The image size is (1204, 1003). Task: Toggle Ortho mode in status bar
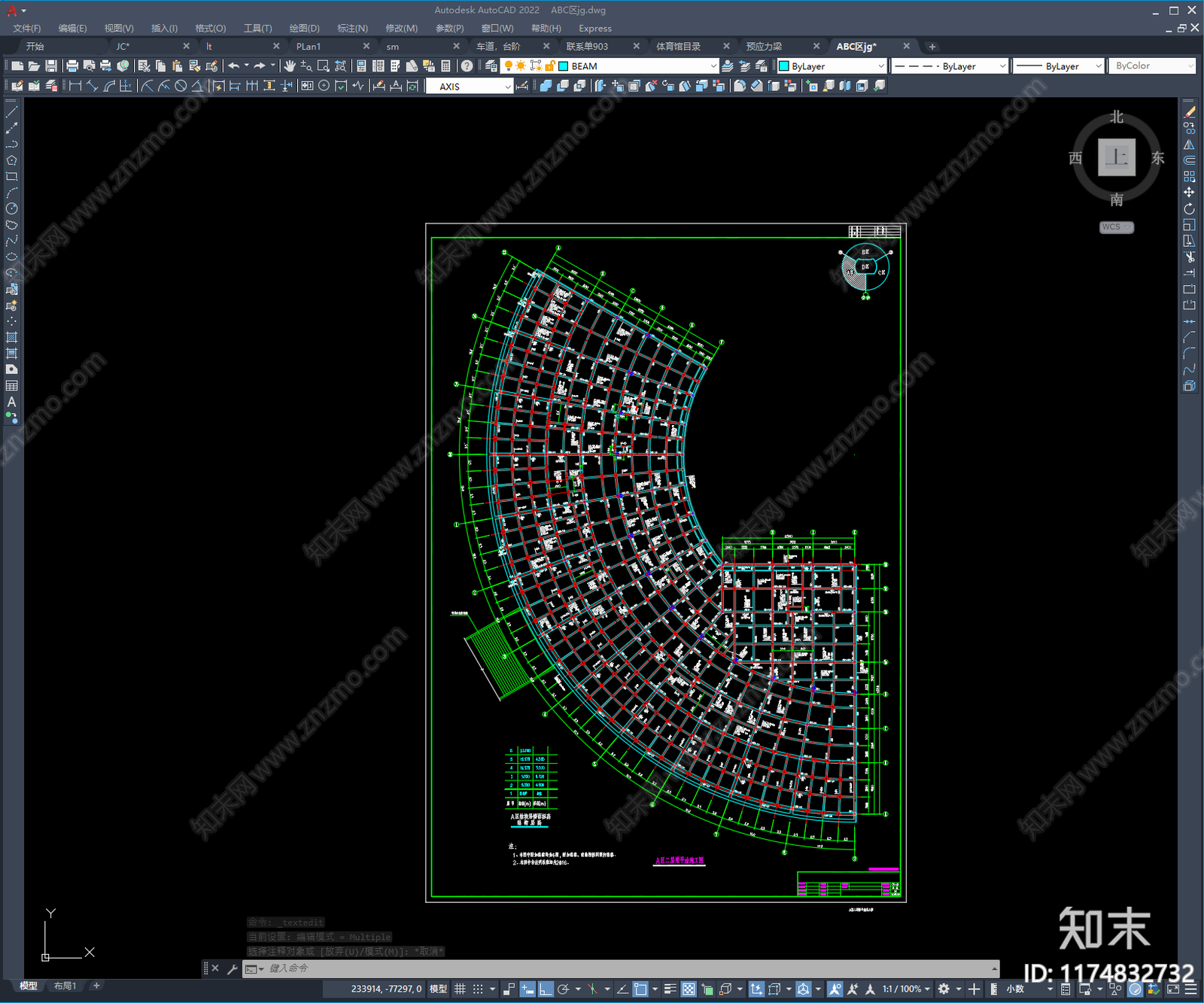[x=546, y=989]
